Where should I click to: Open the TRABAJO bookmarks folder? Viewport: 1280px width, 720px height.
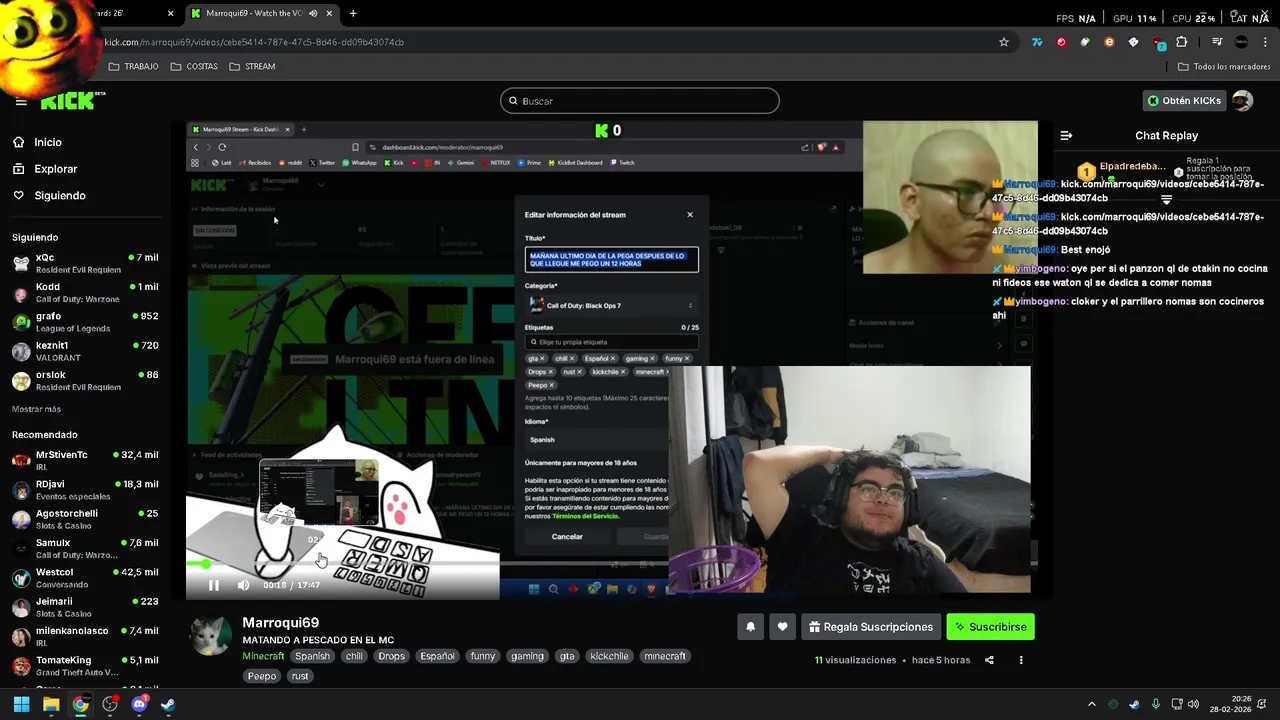(133, 66)
